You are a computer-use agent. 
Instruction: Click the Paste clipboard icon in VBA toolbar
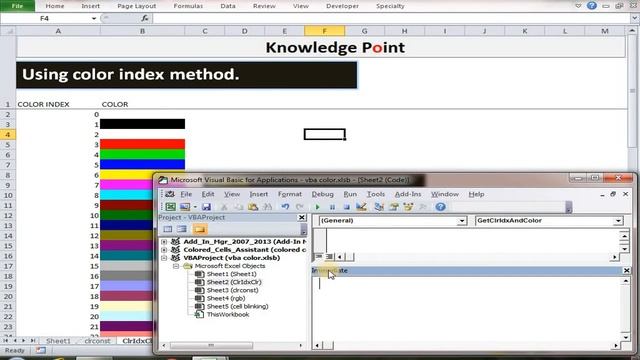[253, 207]
